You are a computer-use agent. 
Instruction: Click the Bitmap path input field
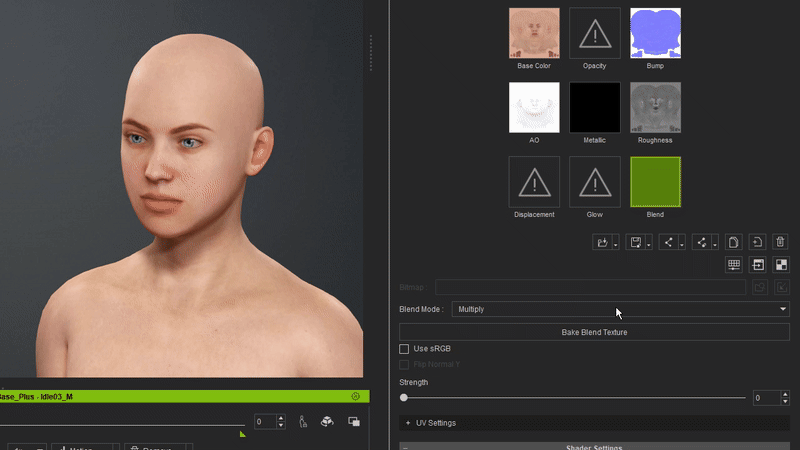[x=590, y=287]
